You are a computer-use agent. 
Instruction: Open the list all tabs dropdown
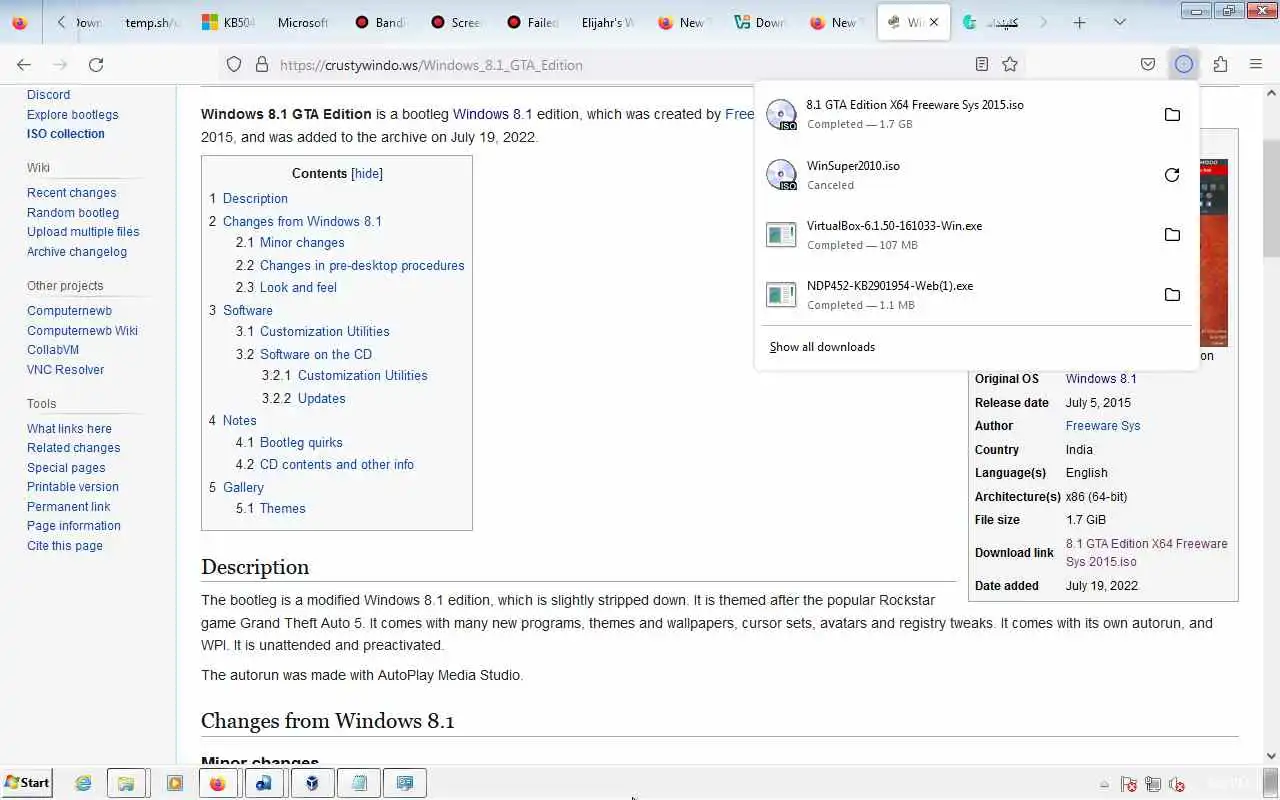click(x=1120, y=22)
